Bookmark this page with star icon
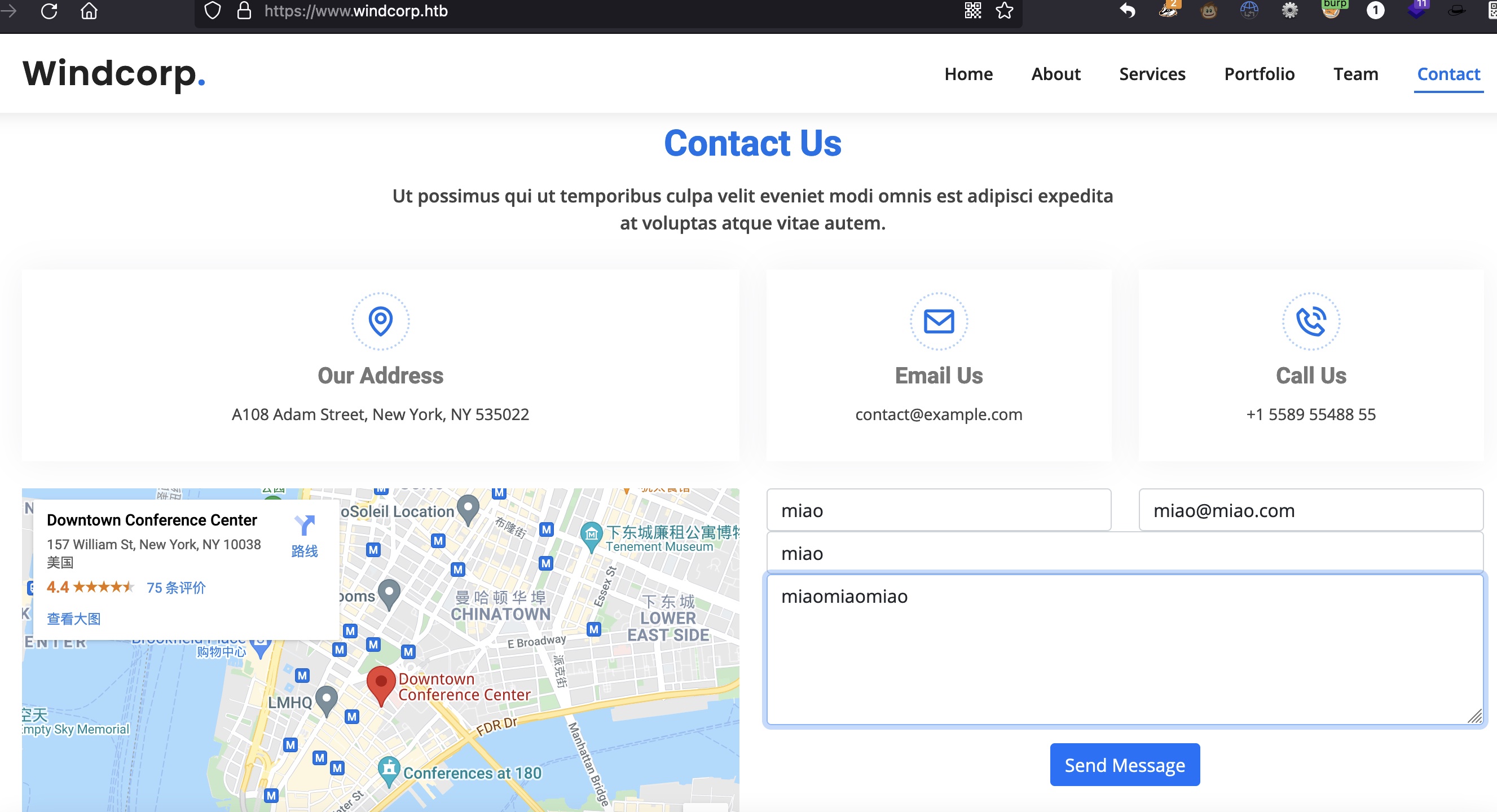Viewport: 1497px width, 812px height. coord(1004,11)
